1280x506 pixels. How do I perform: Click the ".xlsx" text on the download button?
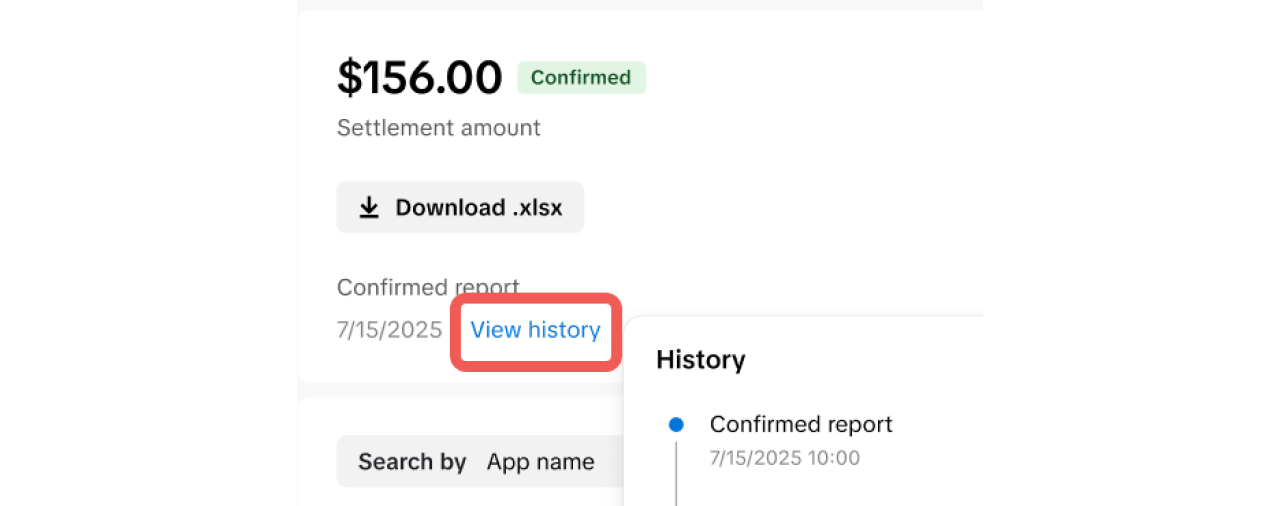pos(537,208)
